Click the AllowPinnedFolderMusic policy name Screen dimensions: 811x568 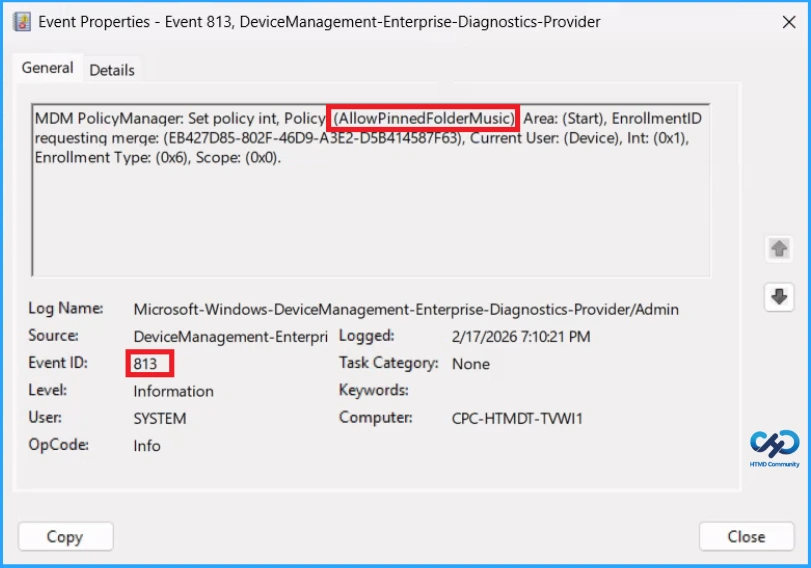[x=424, y=118]
